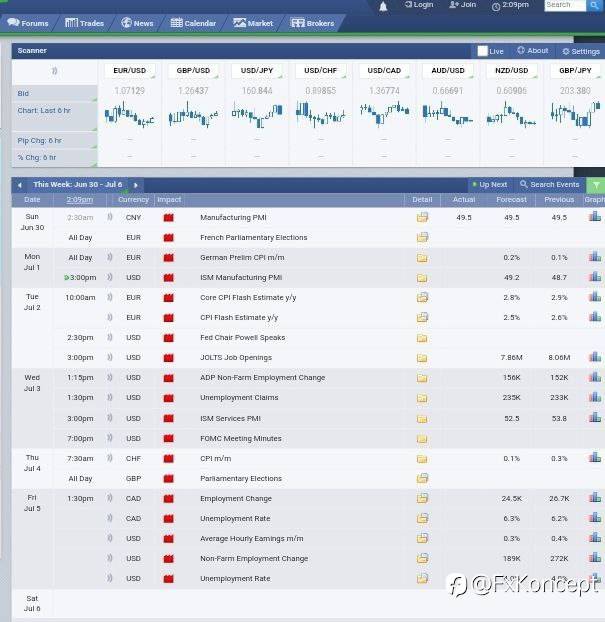
Task: Open graph icon for Non-Farm Employment Change
Action: pos(595,558)
